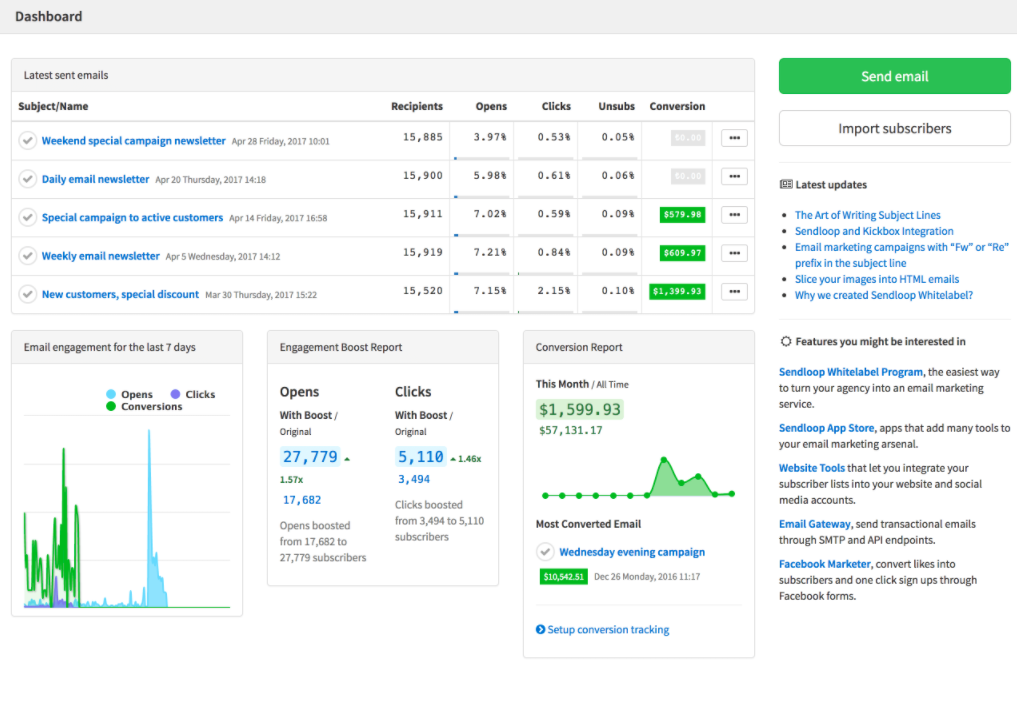Open the Sendloop Whitelabel Program link
1017x714 pixels.
(x=850, y=372)
